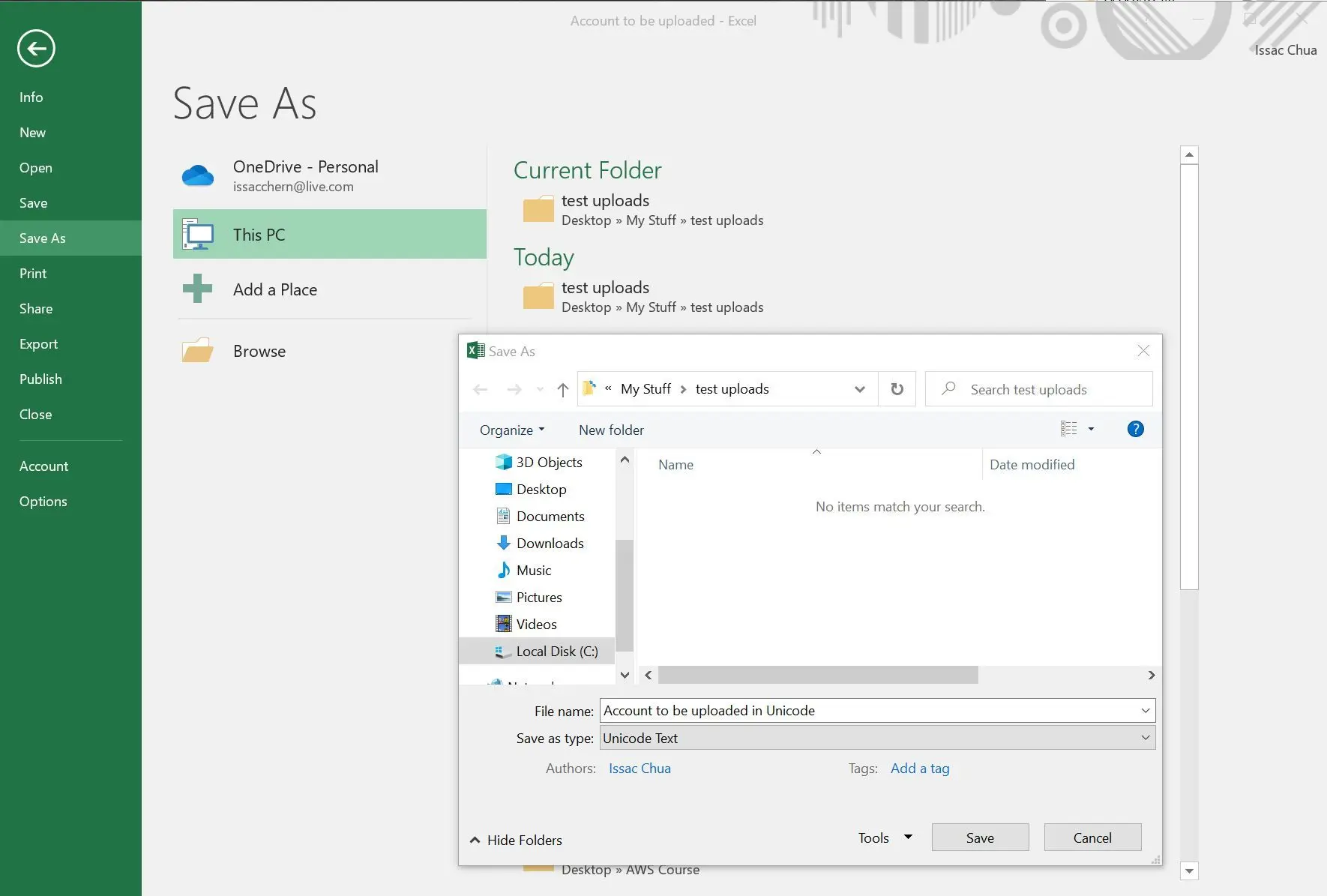Click My Stuff breadcrumb in address bar
The height and width of the screenshot is (896, 1327).
pyautogui.click(x=646, y=388)
